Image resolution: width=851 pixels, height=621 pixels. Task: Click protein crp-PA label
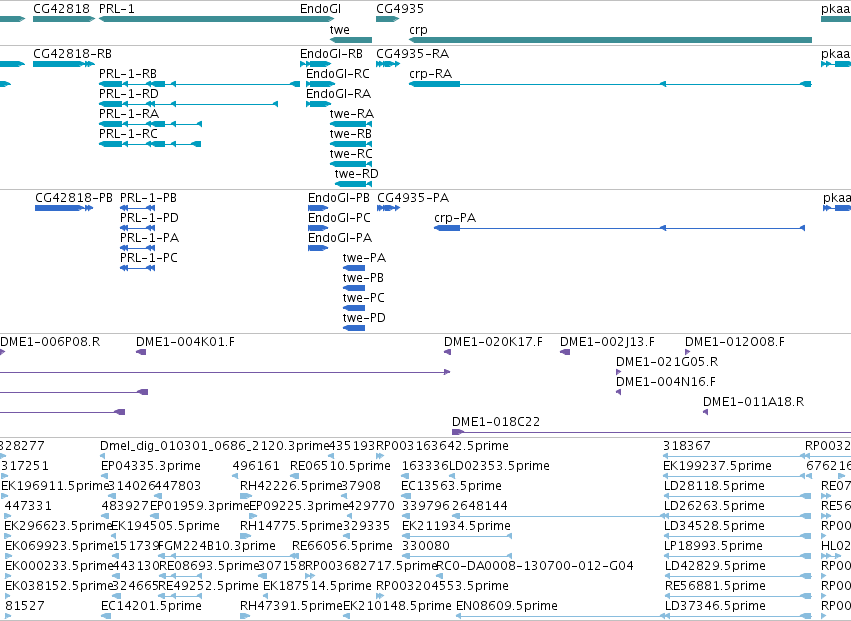tap(455, 218)
